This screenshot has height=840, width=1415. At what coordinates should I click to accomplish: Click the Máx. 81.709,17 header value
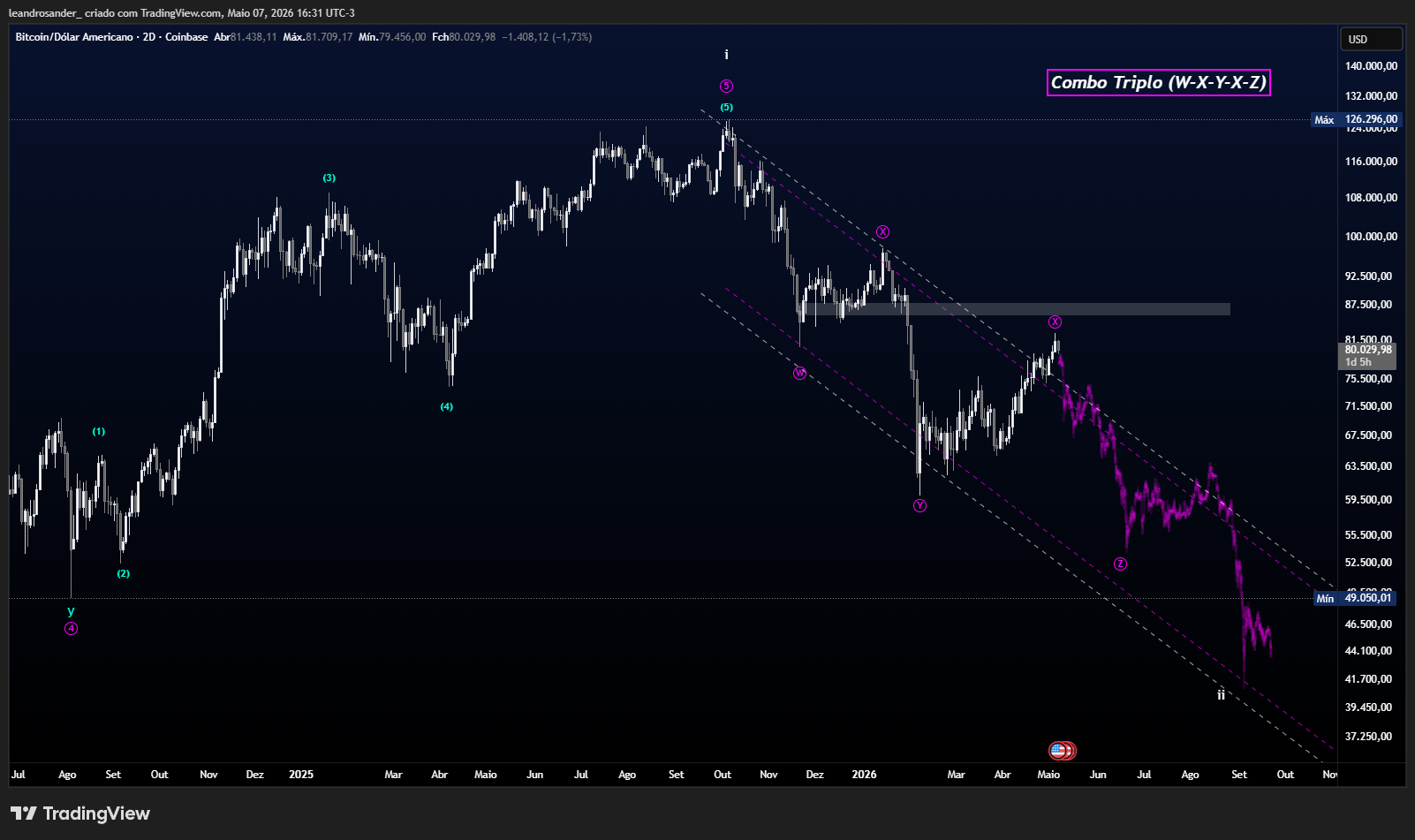click(x=318, y=37)
